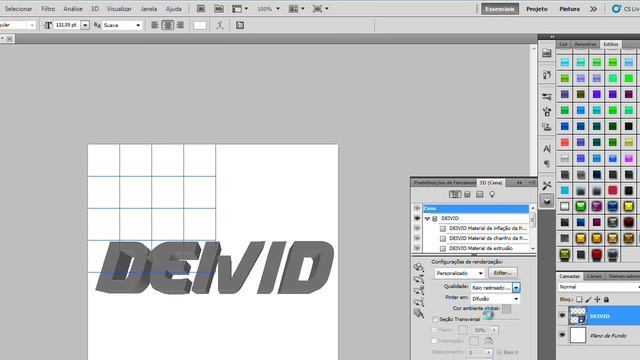Filter 3D panel by meshes
This screenshot has width=640, height=360.
(467, 195)
